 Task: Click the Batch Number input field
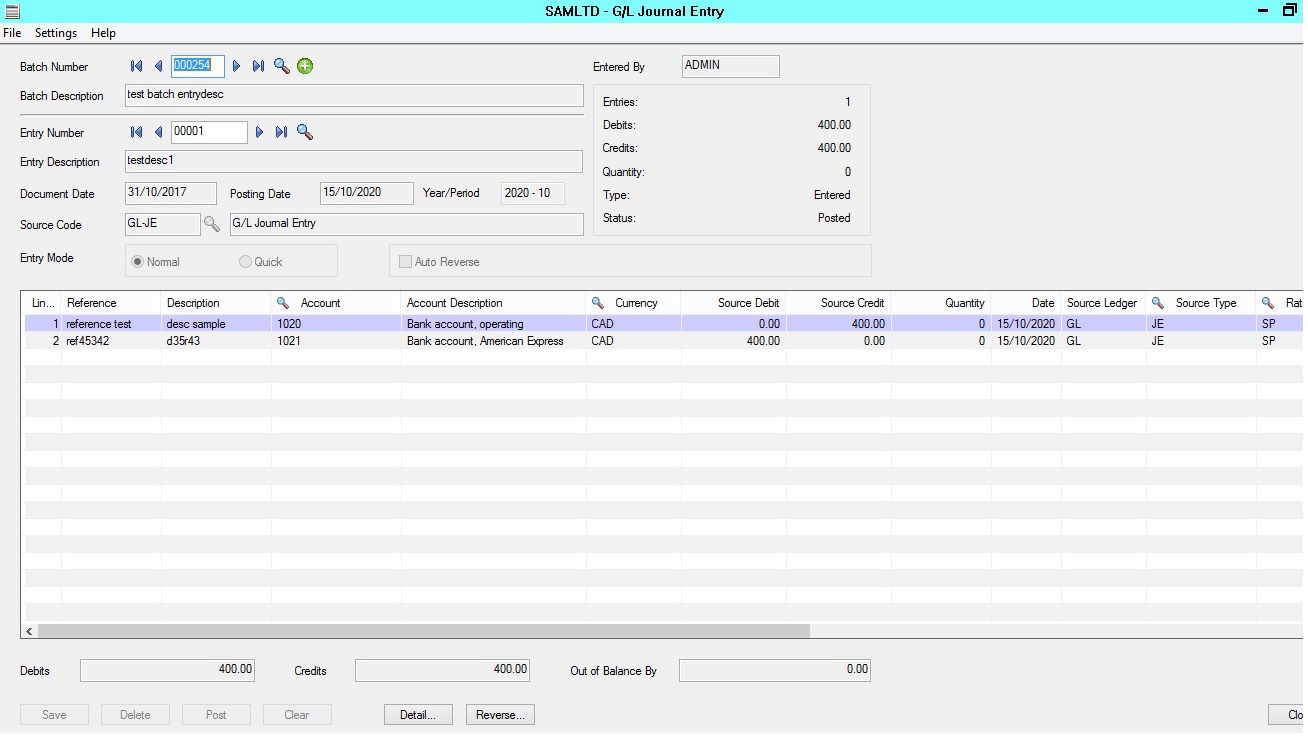coord(198,66)
